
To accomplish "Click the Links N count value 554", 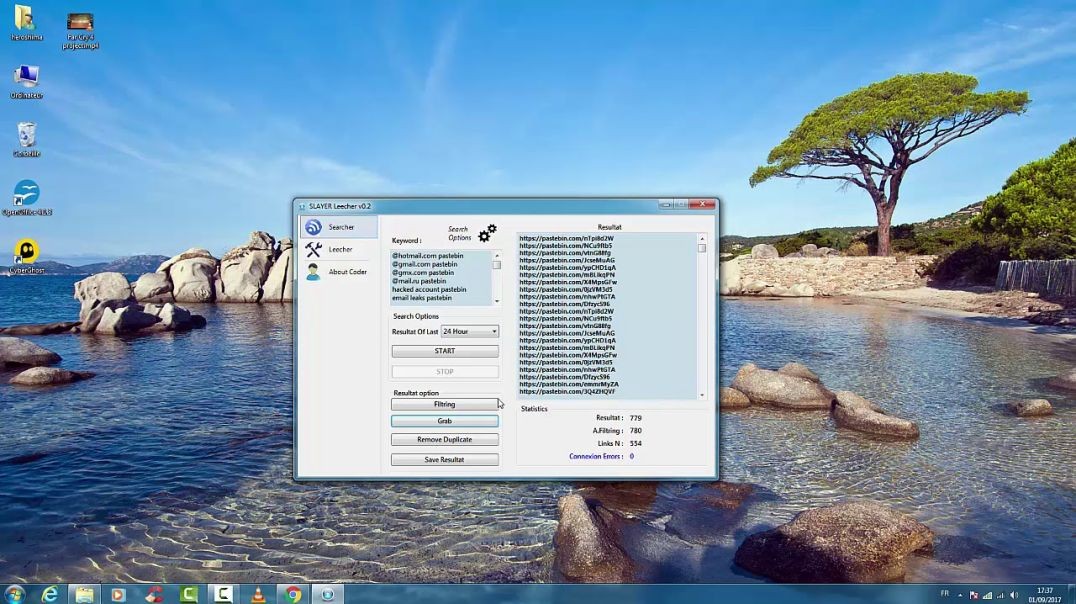I will click(635, 444).
